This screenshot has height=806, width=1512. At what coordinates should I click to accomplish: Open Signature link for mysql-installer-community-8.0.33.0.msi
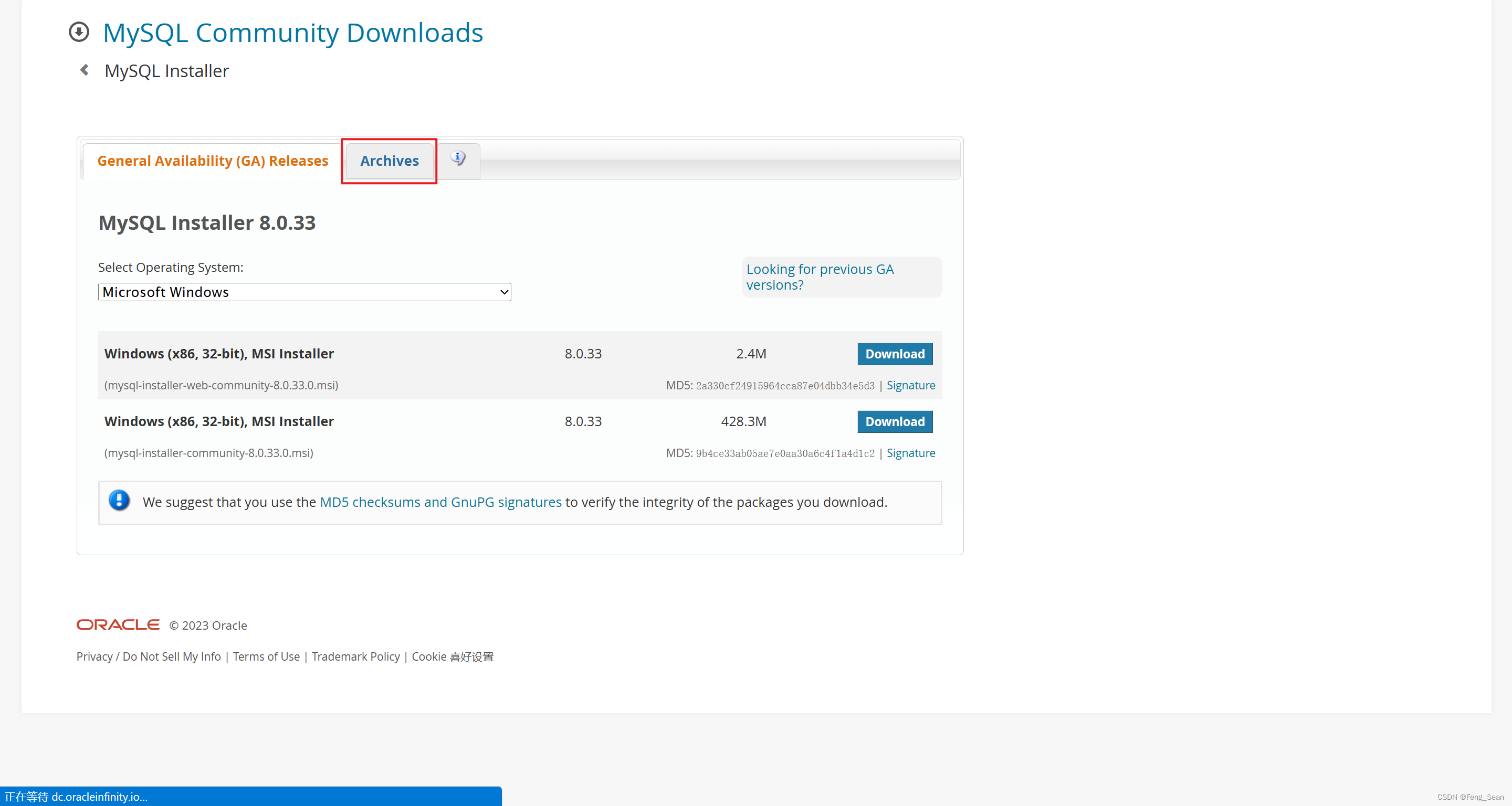click(x=910, y=453)
